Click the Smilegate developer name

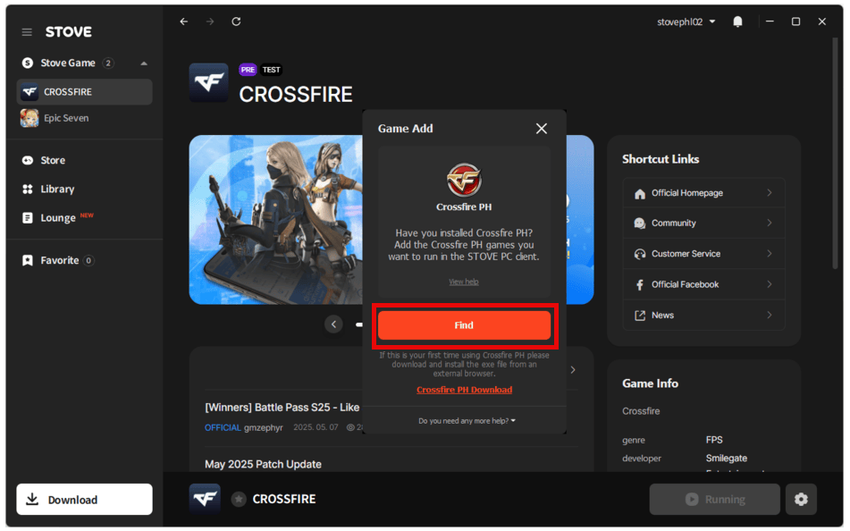[726, 458]
